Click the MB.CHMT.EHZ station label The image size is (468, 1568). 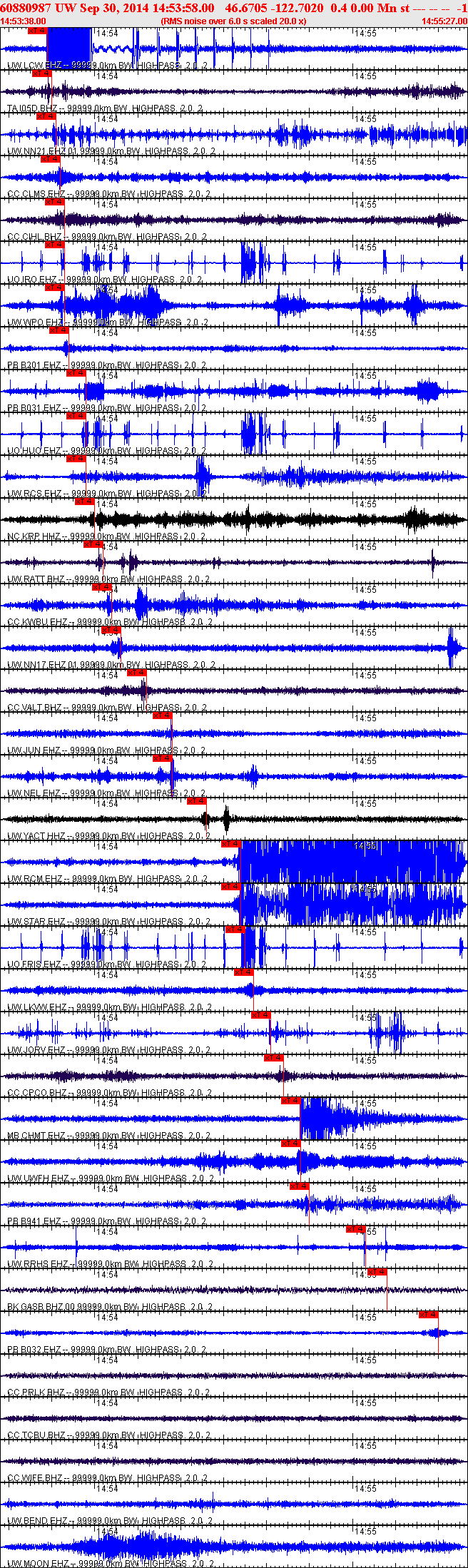(x=108, y=1136)
